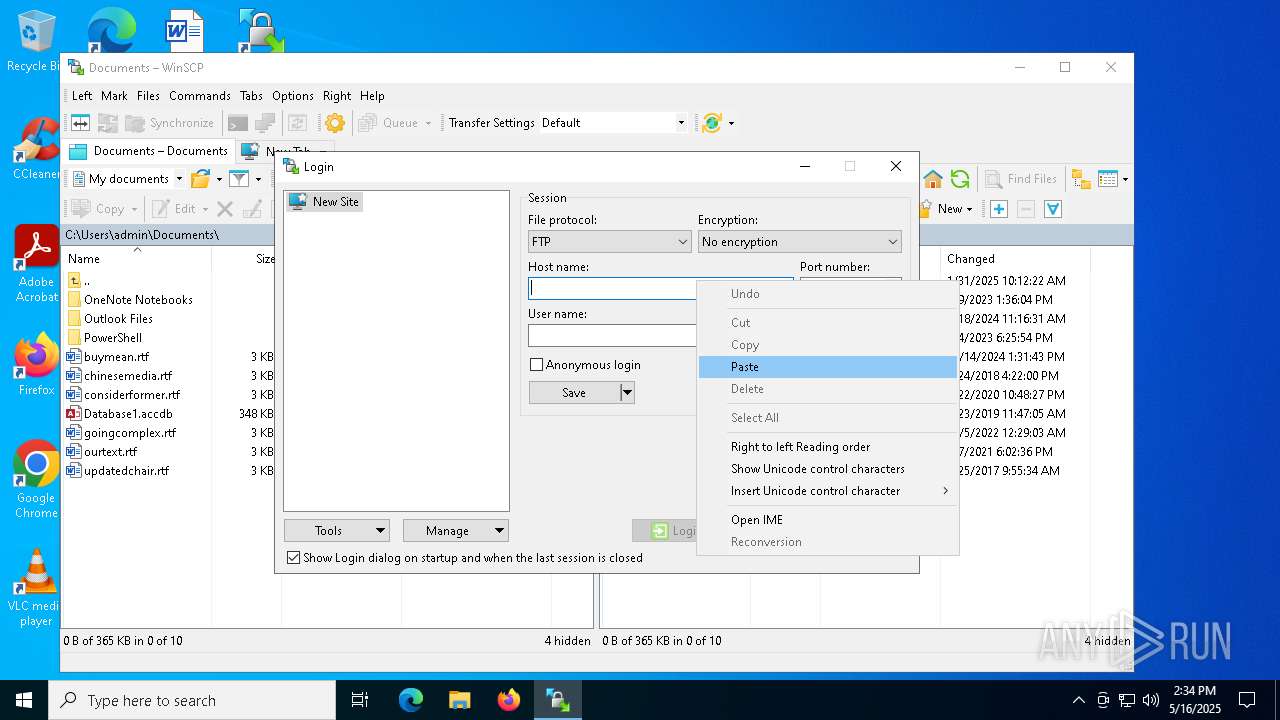Expand the Save button dropdown arrow

(627, 393)
